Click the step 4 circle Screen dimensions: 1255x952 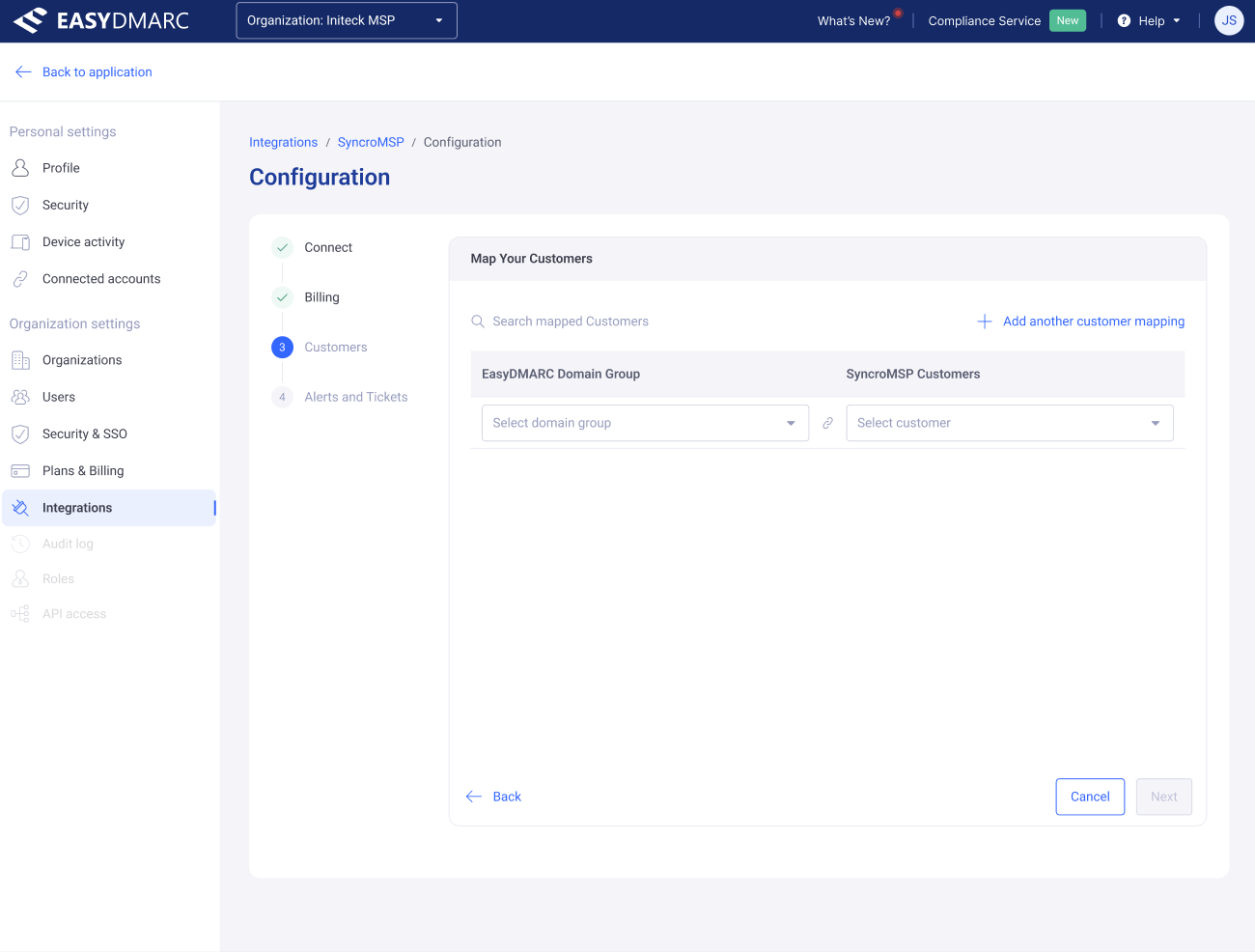click(282, 397)
